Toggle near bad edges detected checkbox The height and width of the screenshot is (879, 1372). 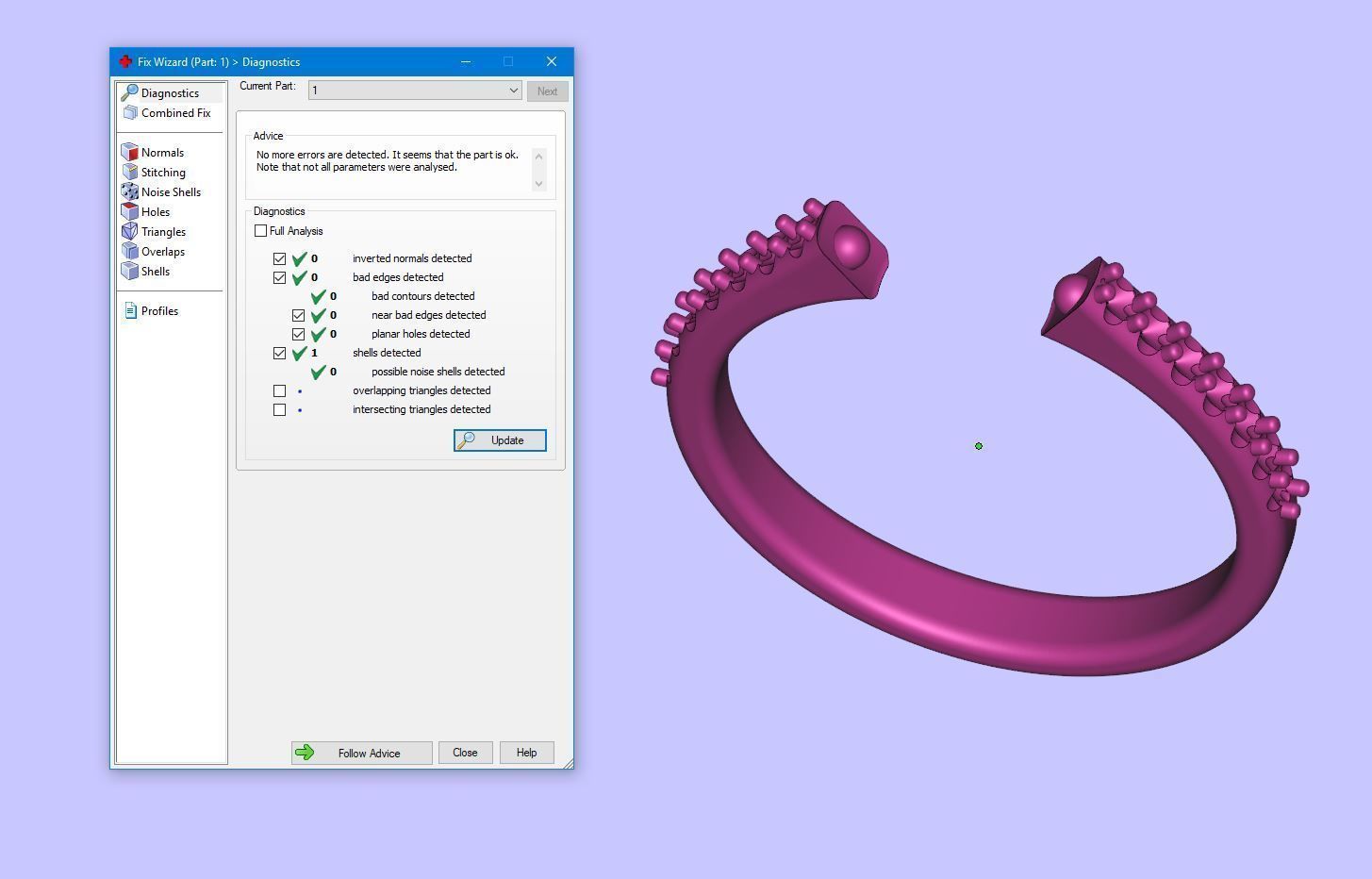click(x=298, y=315)
